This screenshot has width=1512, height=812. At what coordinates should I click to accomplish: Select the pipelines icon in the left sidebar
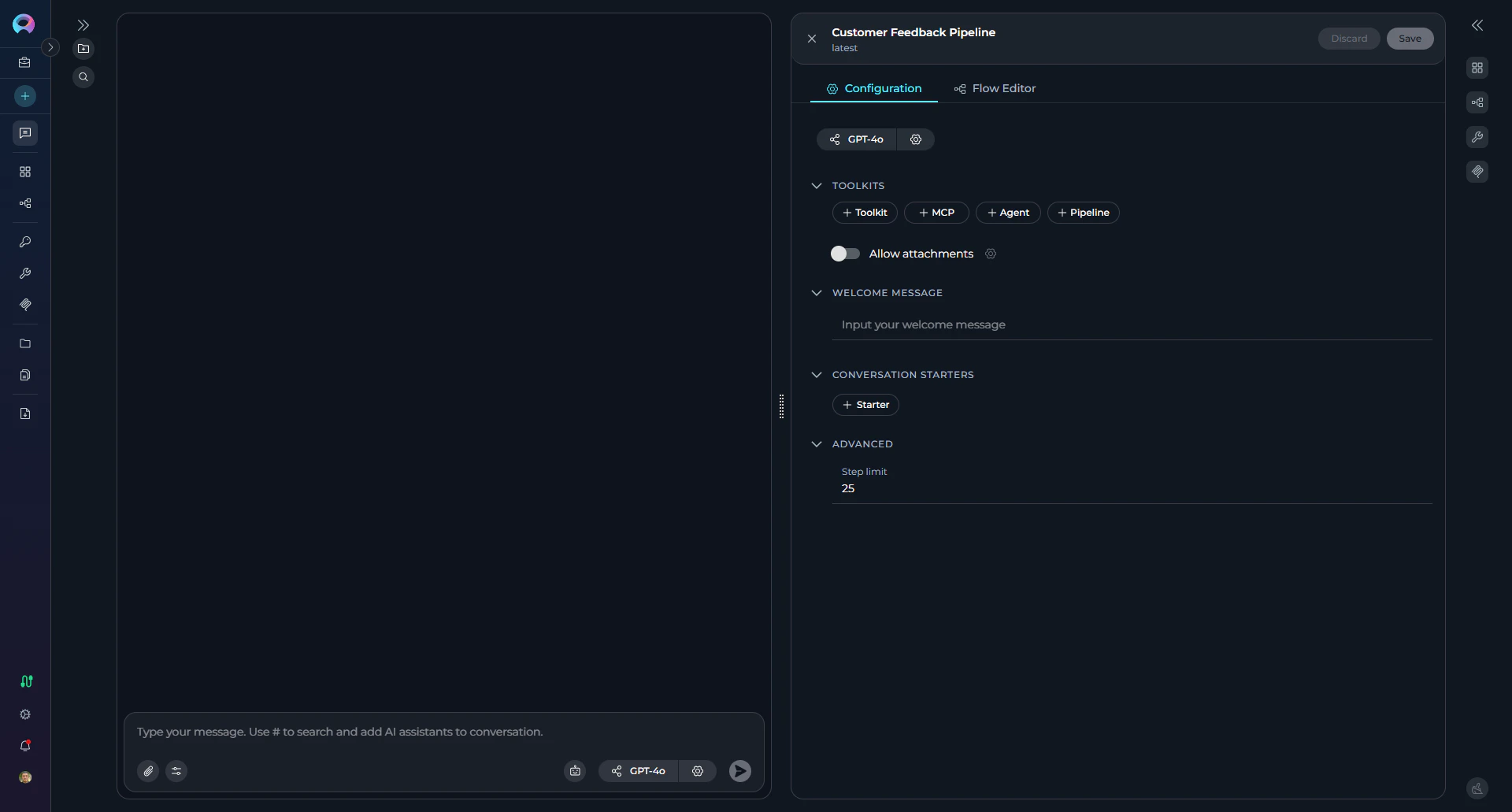(x=24, y=203)
